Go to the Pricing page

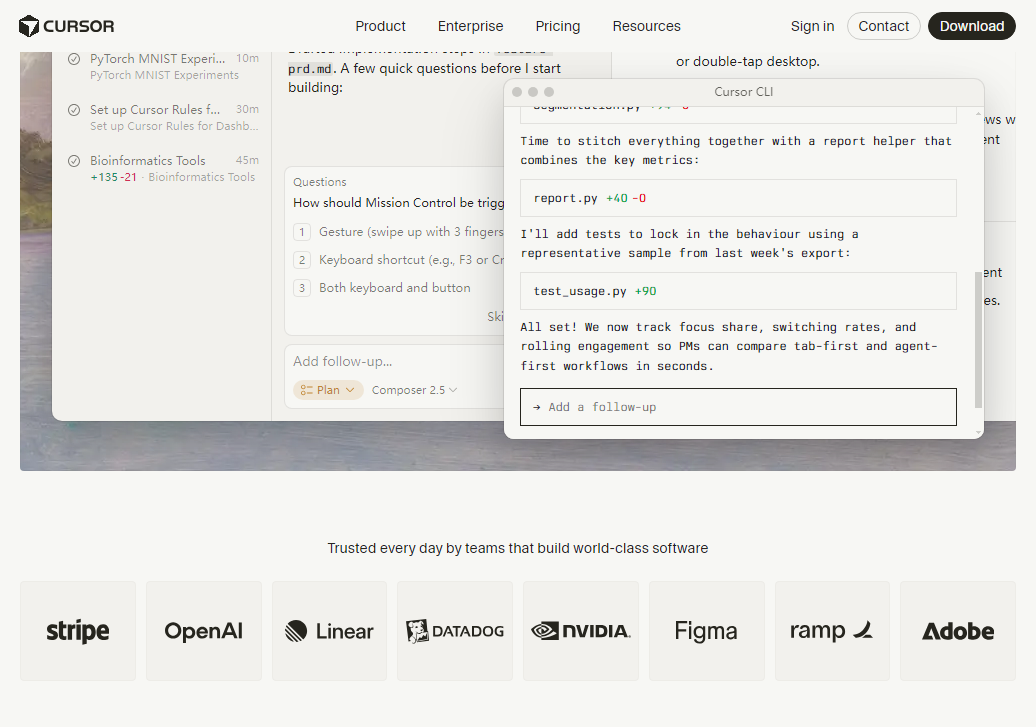558,26
